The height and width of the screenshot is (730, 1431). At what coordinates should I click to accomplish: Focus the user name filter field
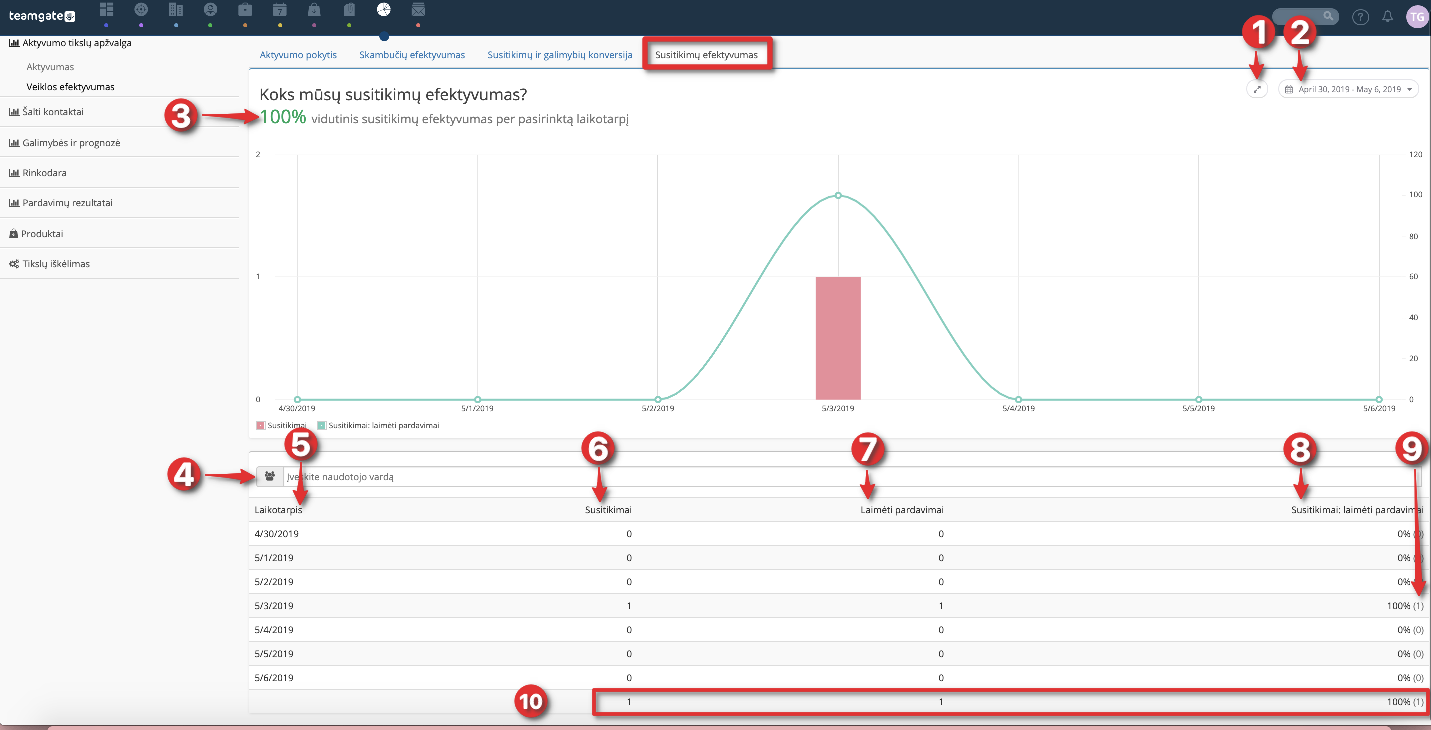point(851,477)
